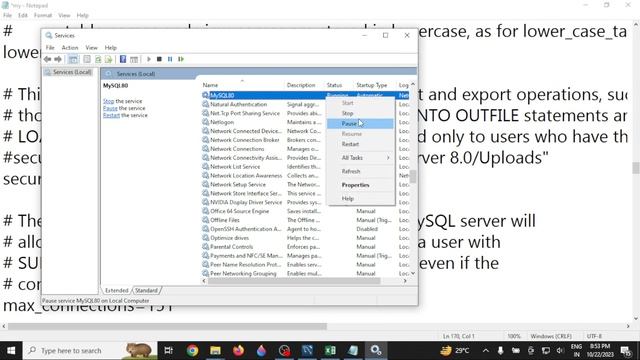Screen dimensions: 640x360
Task: Sort by the Startup Type column header
Action: [375, 85]
